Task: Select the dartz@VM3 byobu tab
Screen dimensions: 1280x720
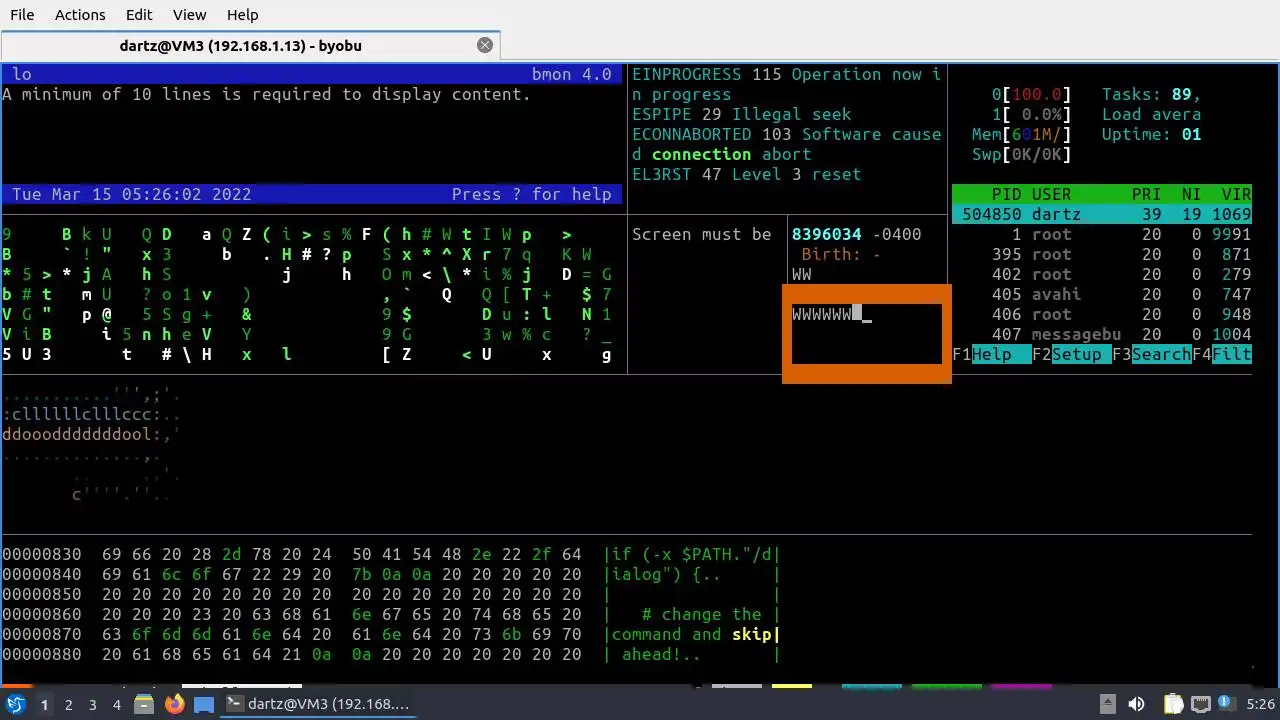Action: click(240, 45)
